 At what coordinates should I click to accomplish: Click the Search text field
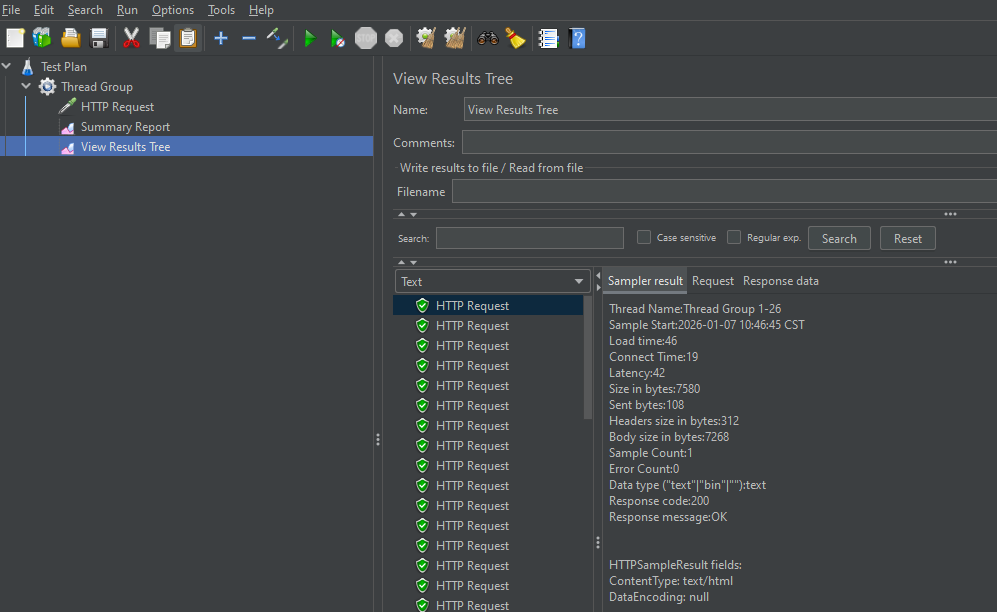coord(530,238)
